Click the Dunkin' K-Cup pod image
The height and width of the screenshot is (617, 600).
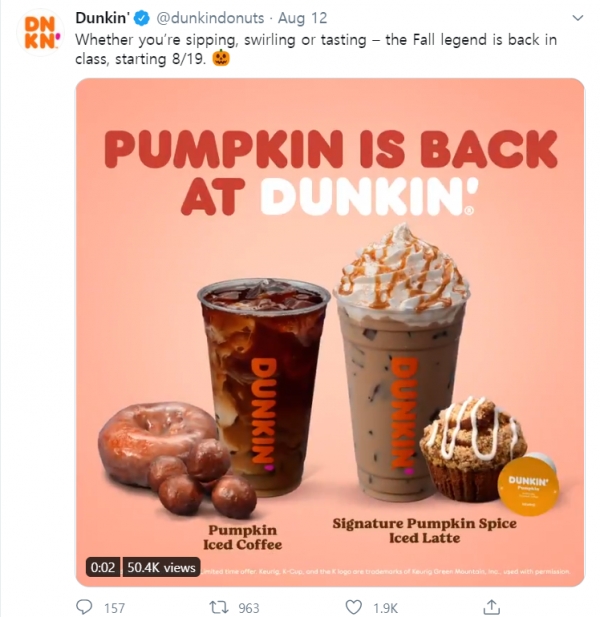528,484
